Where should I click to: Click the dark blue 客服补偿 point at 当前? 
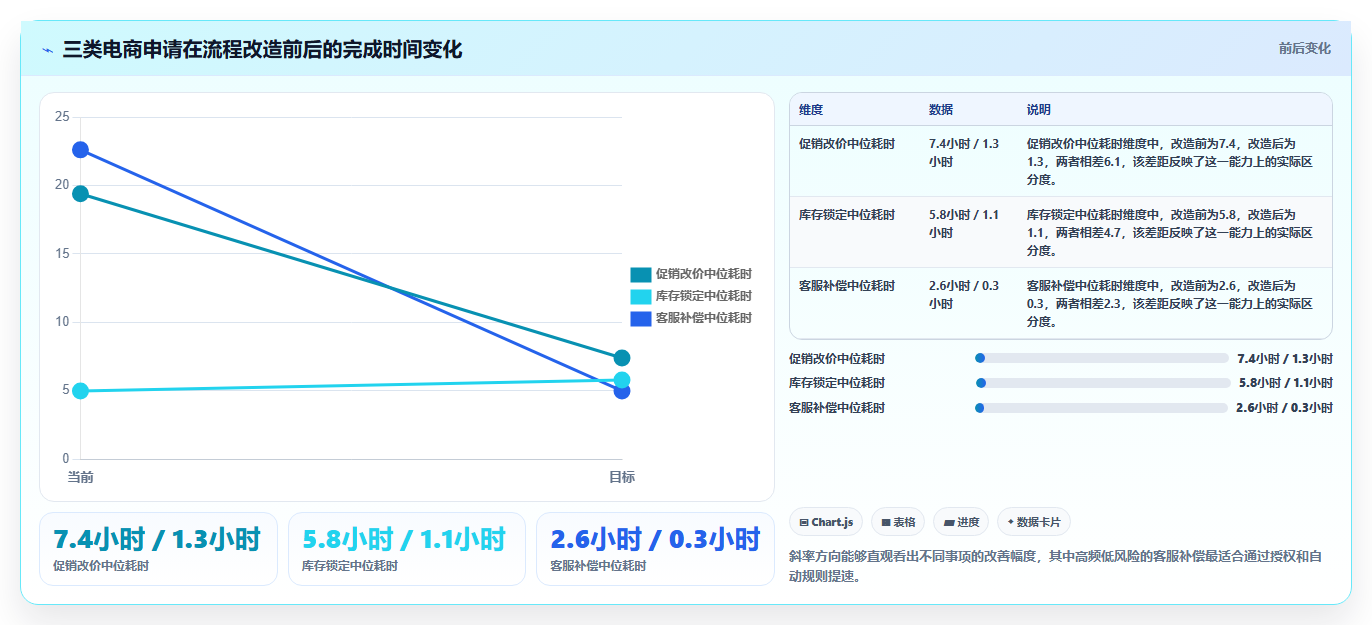point(80,150)
